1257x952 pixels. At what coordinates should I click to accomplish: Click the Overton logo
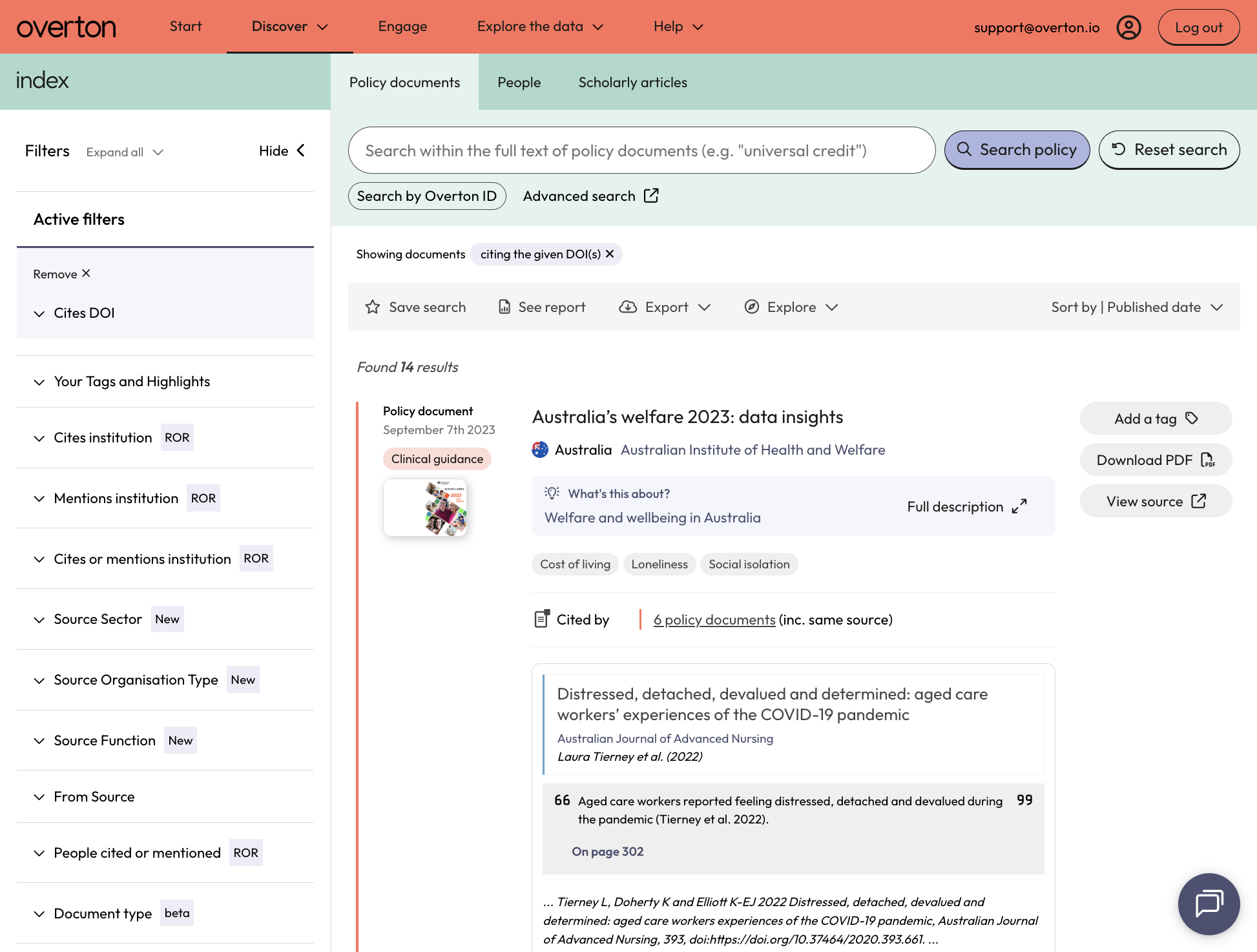[x=67, y=27]
